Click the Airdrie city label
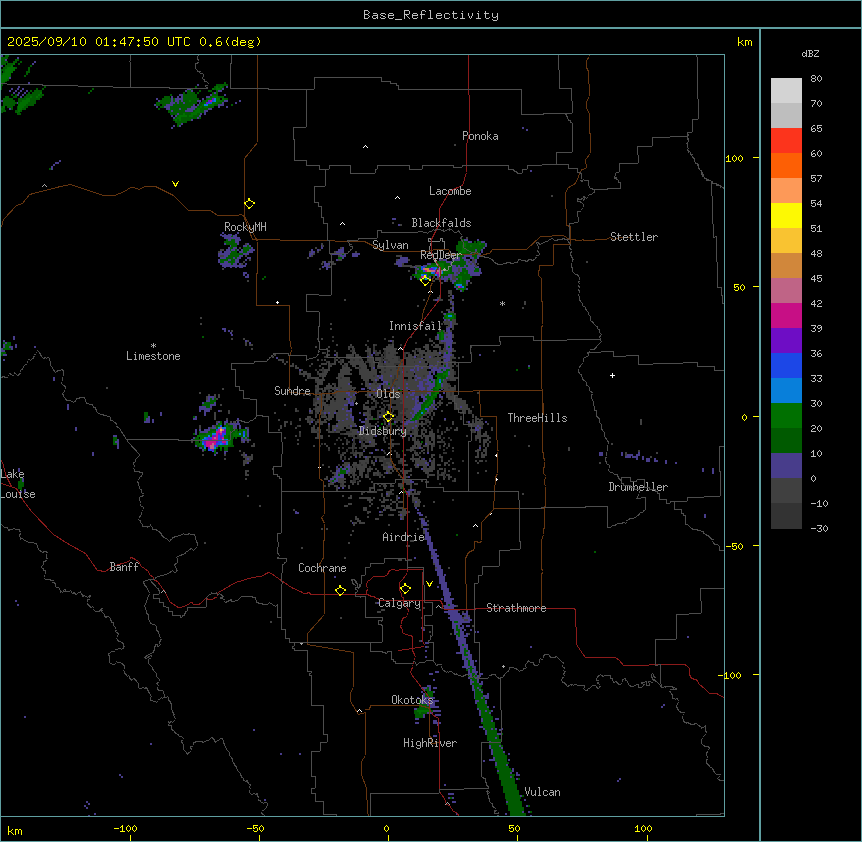Screen dimensions: 862x842 pyautogui.click(x=403, y=537)
